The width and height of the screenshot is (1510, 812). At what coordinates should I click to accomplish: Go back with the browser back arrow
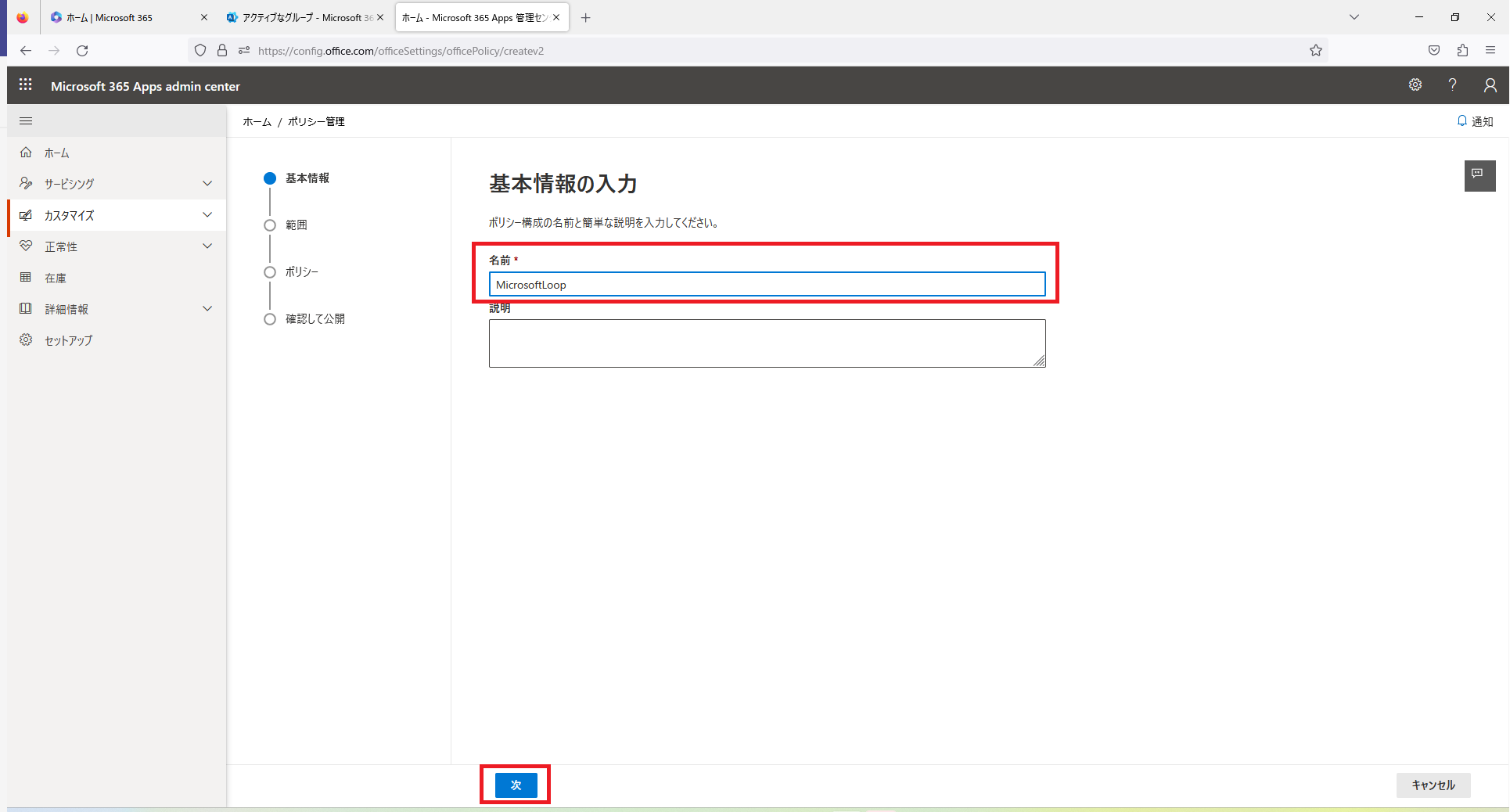[26, 50]
